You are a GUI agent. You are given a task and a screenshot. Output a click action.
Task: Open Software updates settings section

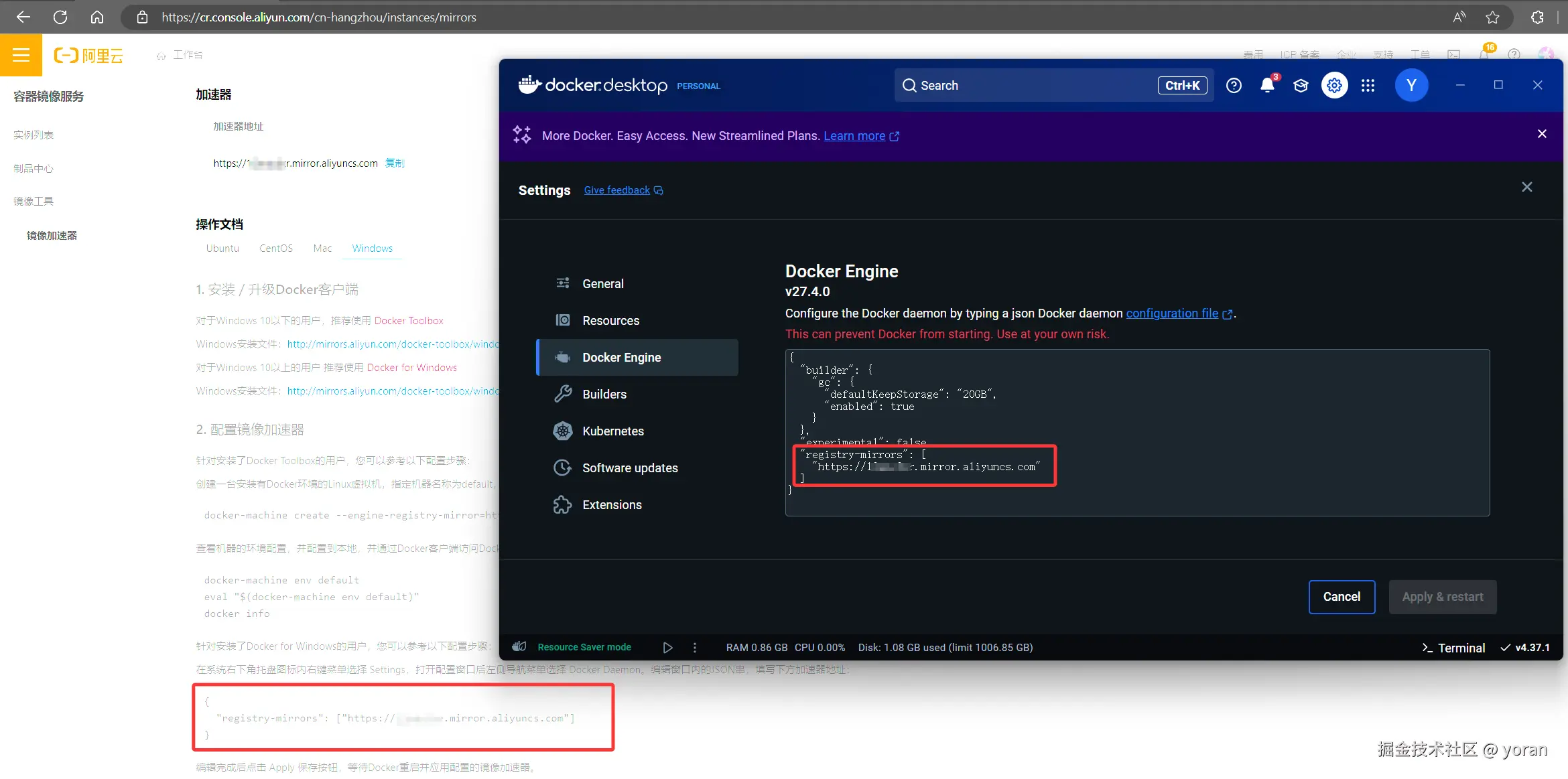point(637,468)
